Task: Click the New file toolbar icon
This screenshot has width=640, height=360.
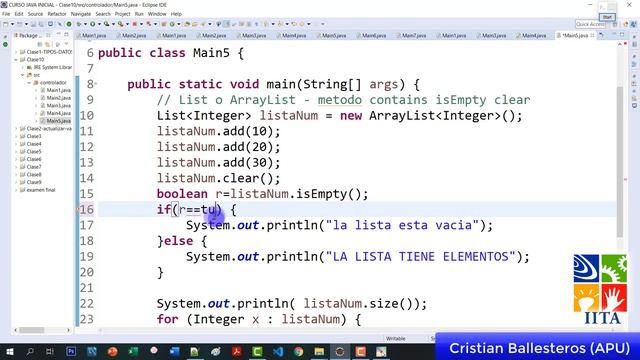Action: point(6,24)
